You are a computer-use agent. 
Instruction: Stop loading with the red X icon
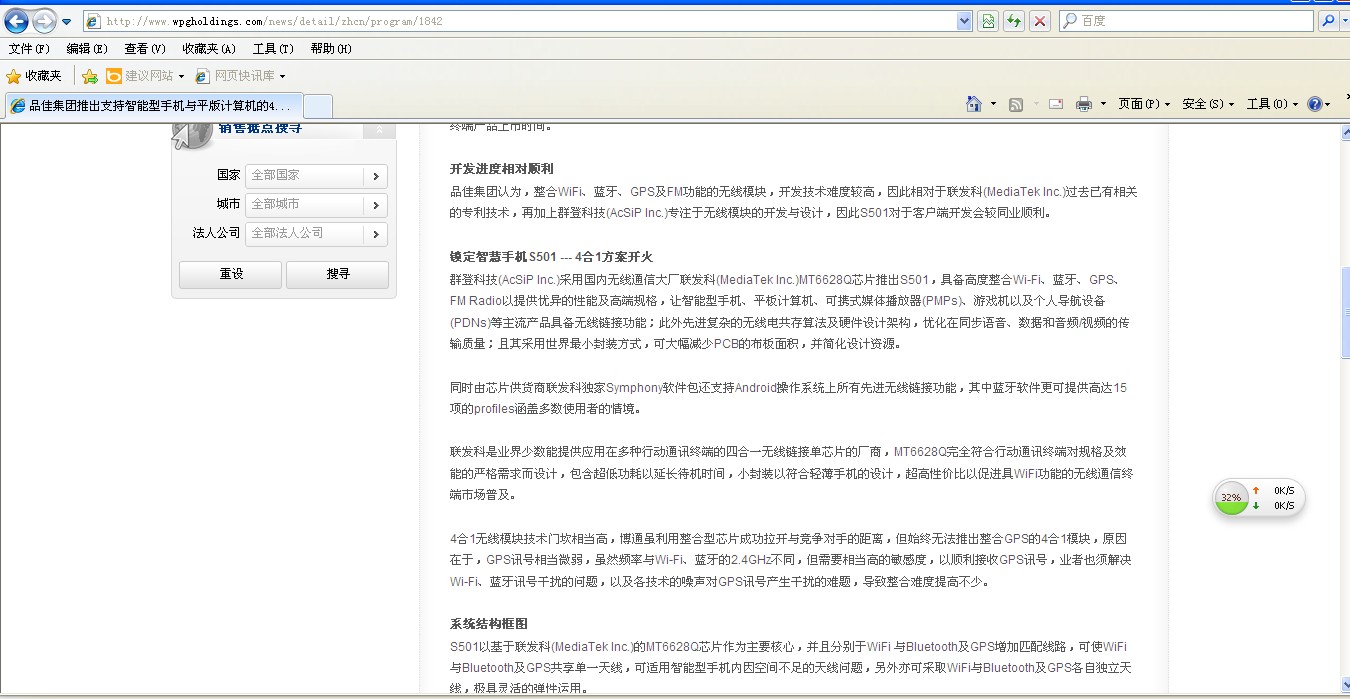pyautogui.click(x=1040, y=21)
